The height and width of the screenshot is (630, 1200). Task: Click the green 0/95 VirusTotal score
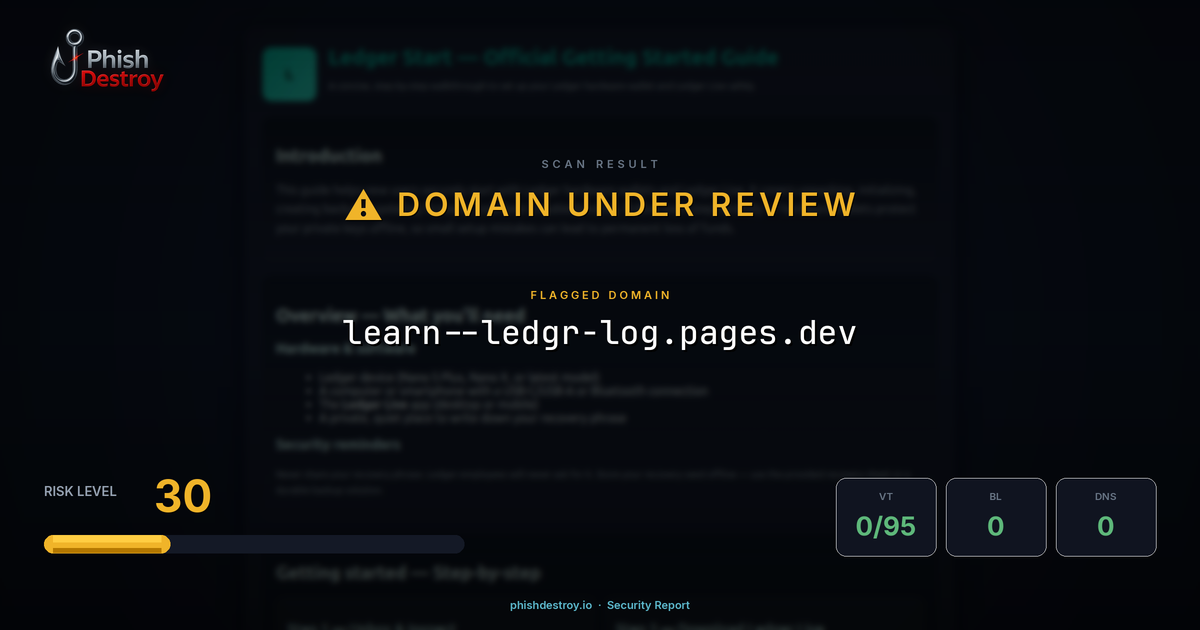coord(886,525)
